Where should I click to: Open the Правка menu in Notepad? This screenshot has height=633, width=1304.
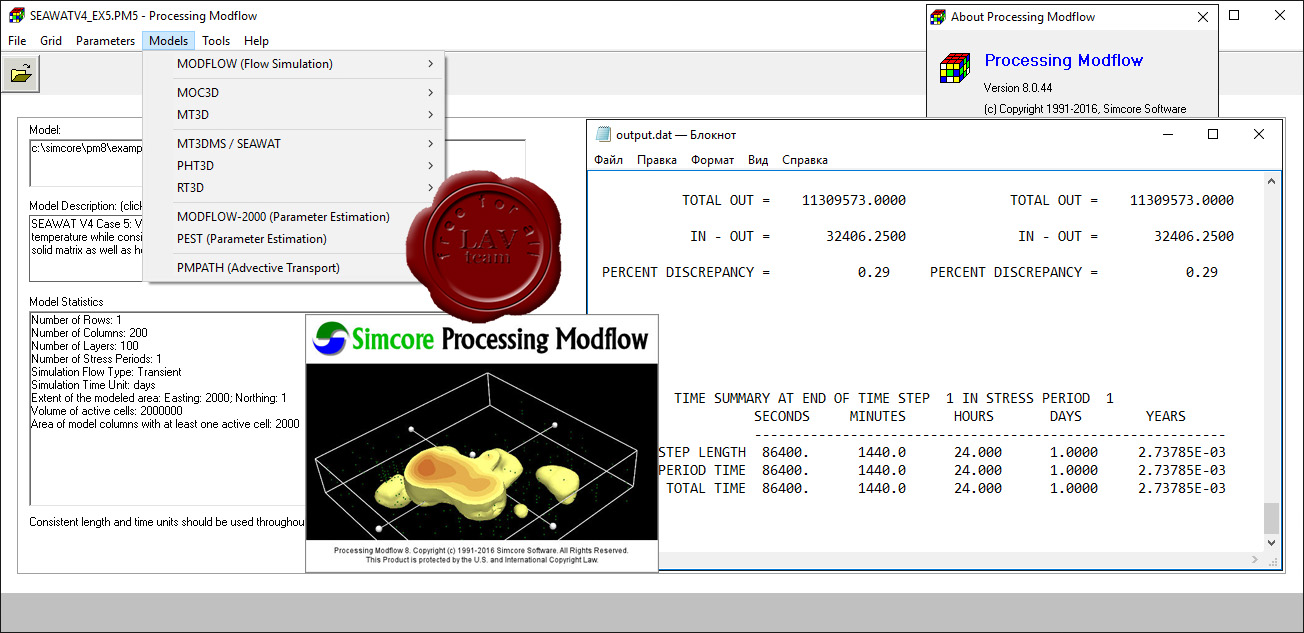[x=657, y=160]
